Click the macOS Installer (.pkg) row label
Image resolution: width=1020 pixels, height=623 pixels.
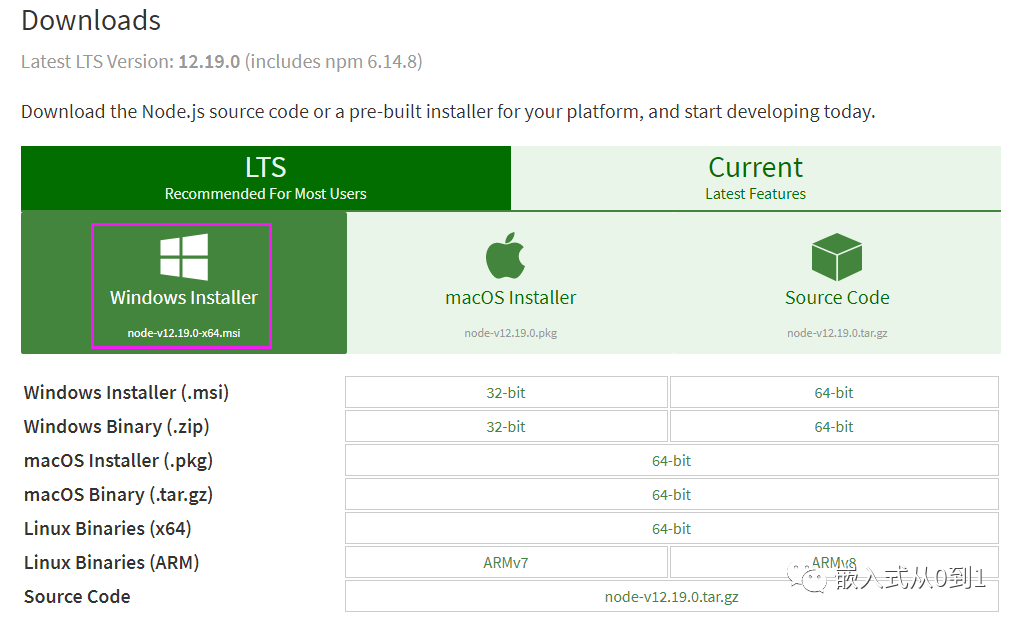click(118, 461)
